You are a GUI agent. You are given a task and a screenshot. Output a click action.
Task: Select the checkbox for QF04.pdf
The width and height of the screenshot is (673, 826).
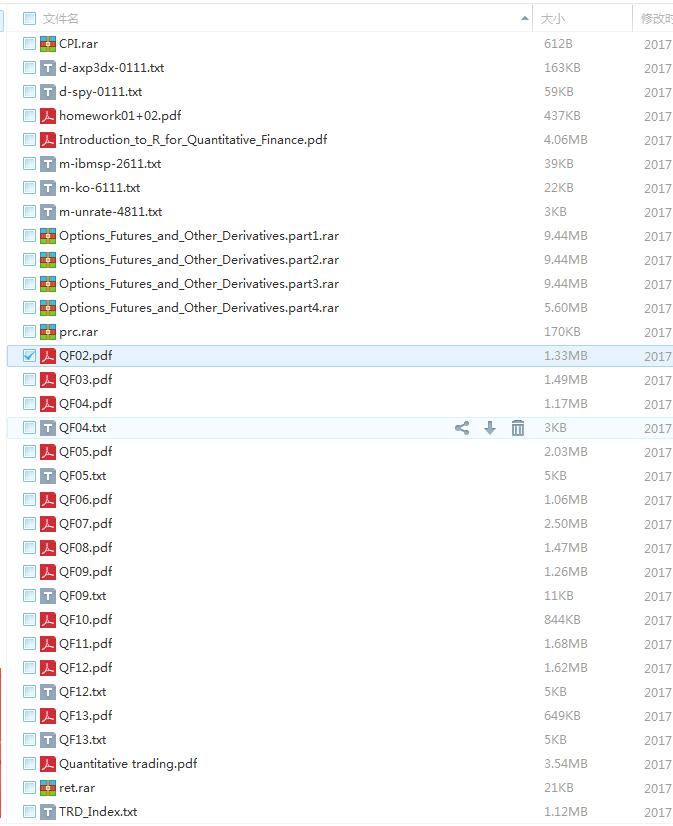click(29, 404)
